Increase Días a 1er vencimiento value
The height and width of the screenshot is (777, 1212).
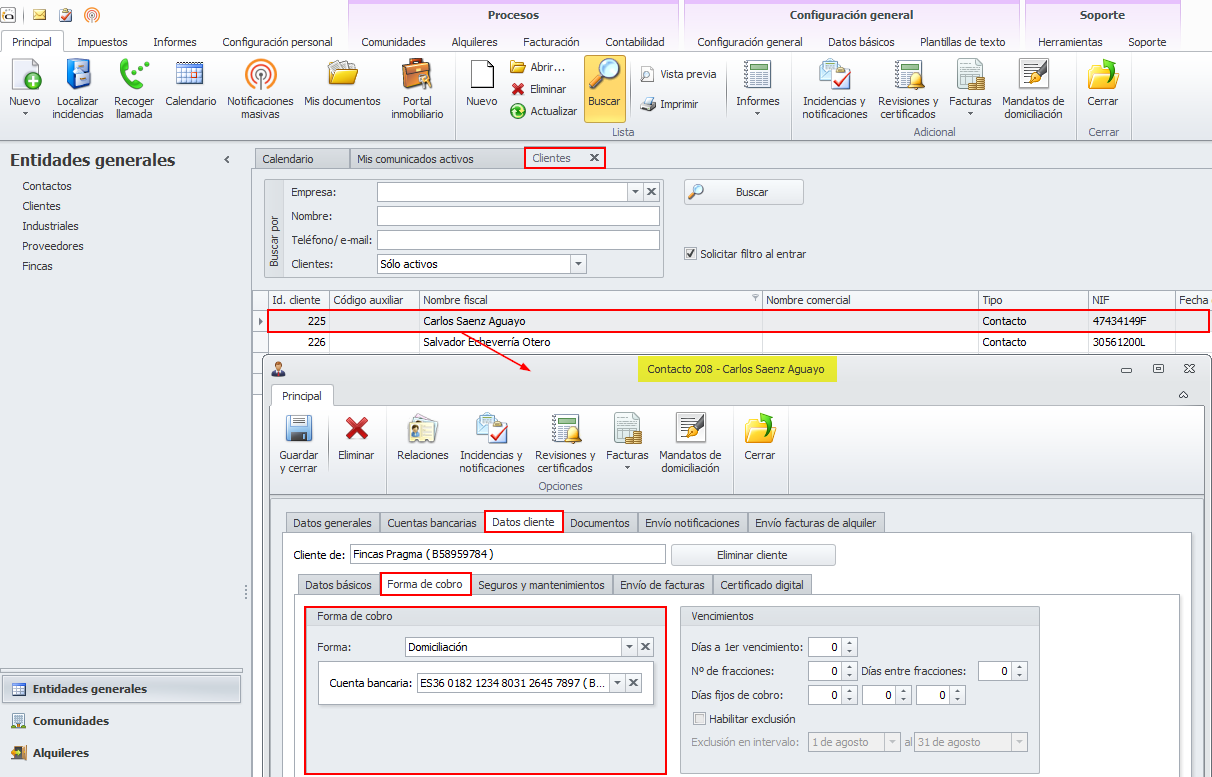click(850, 643)
